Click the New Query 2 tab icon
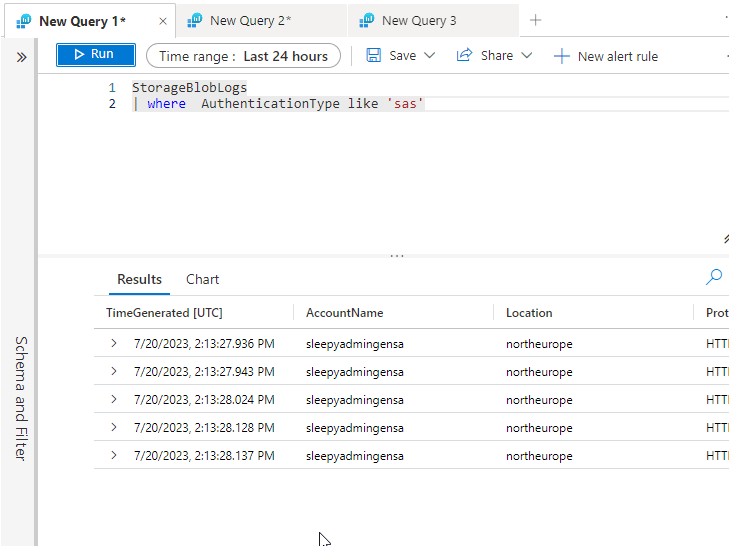This screenshot has height=546, width=729. (x=195, y=21)
